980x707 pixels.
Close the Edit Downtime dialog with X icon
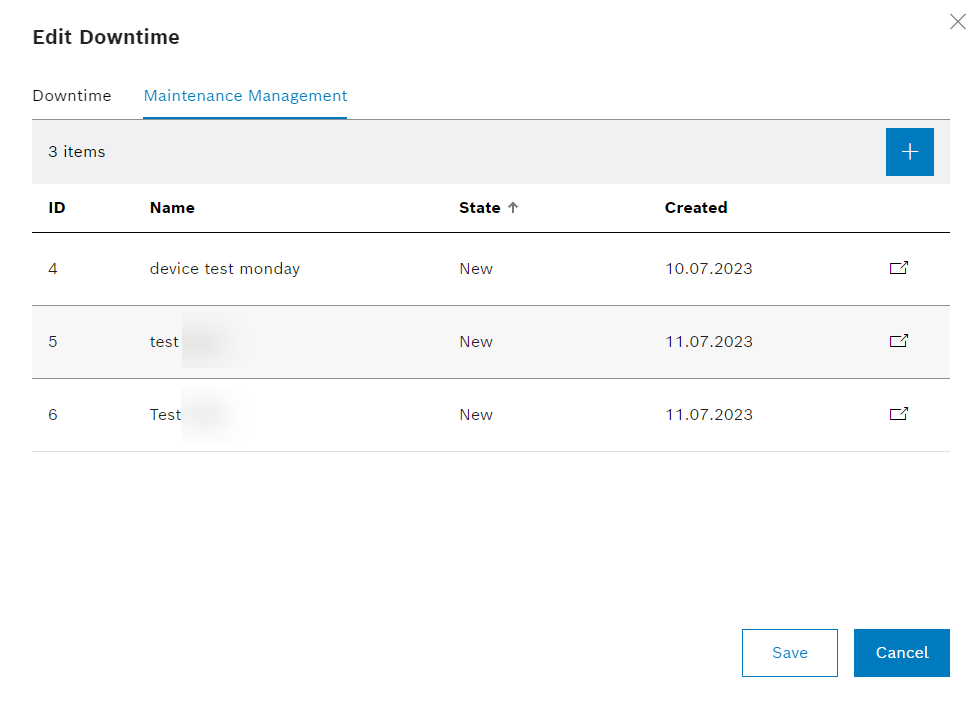point(957,21)
